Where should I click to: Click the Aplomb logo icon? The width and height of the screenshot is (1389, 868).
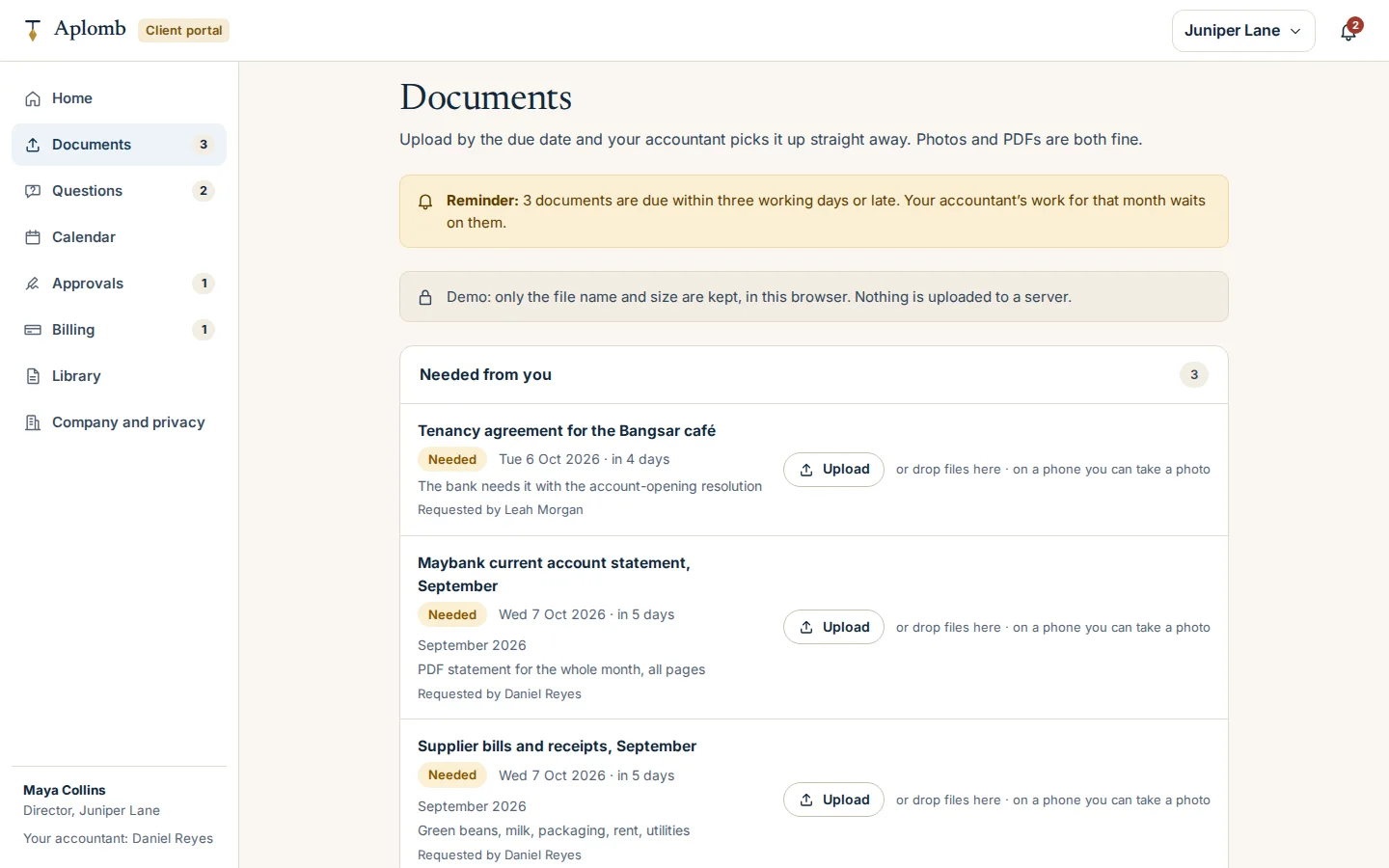[33, 30]
